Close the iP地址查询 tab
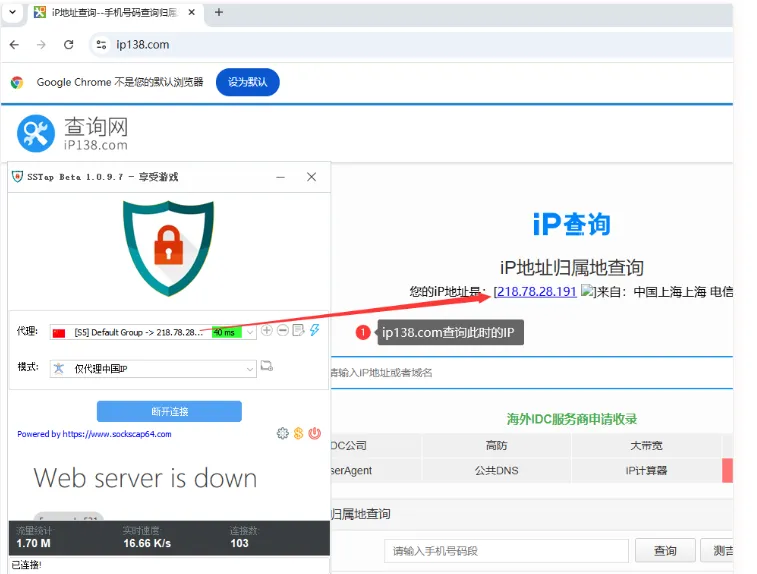This screenshot has width=757, height=574. (192, 13)
